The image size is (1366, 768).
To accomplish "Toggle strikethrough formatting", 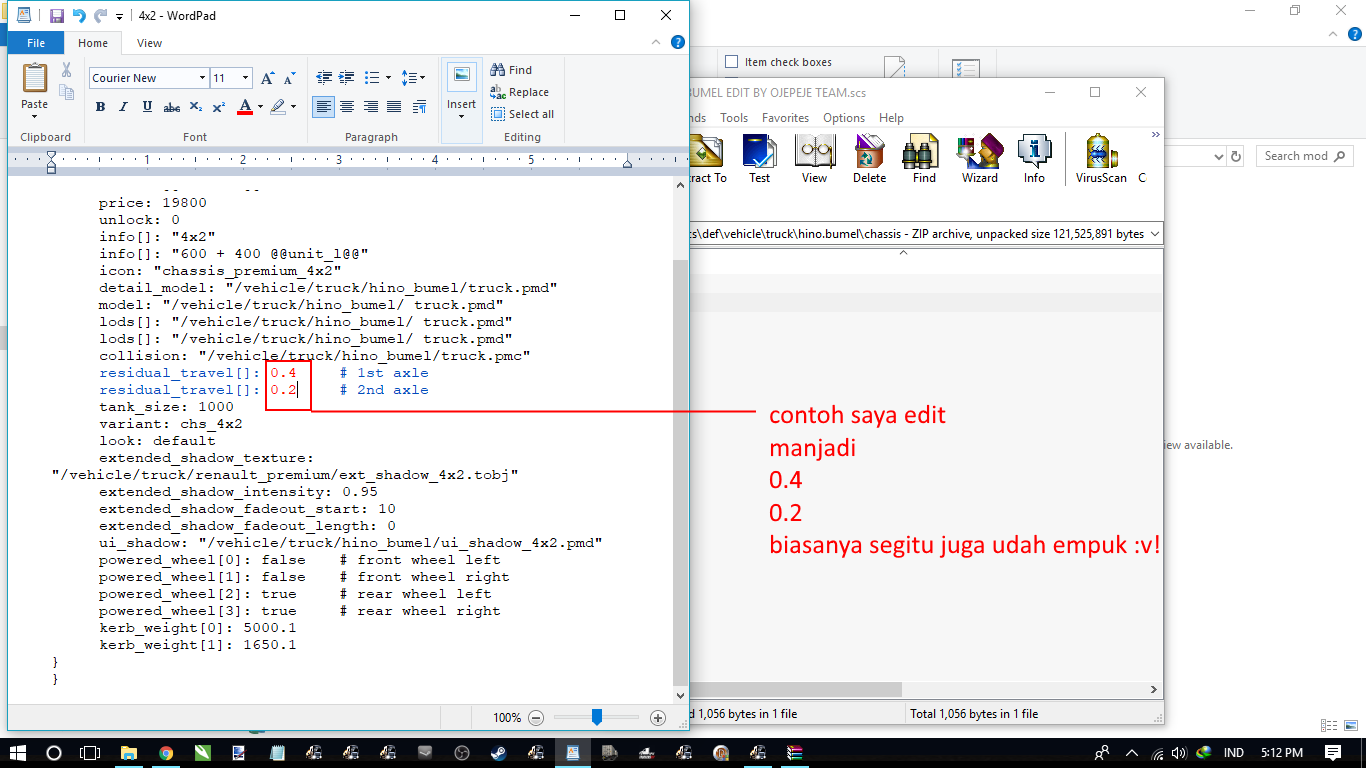I will 171,107.
